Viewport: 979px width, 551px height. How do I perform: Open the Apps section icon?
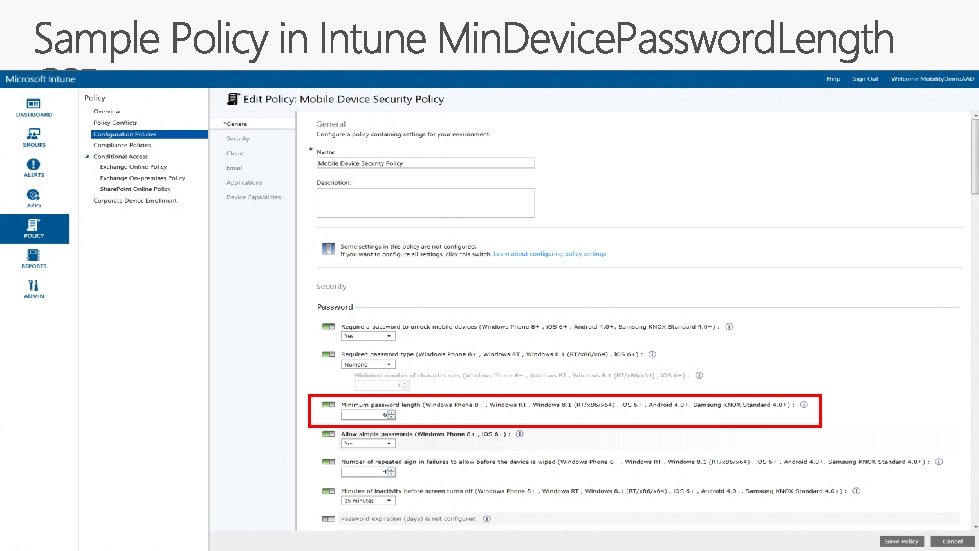pyautogui.click(x=34, y=195)
